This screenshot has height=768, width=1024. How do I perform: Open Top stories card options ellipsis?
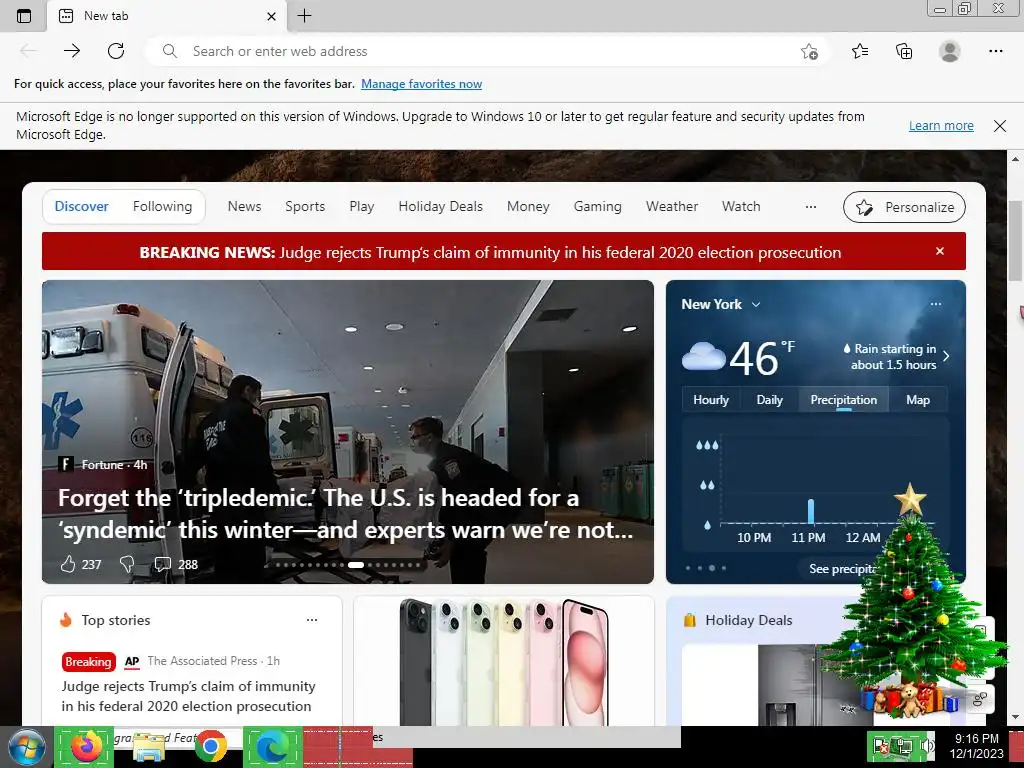312,620
